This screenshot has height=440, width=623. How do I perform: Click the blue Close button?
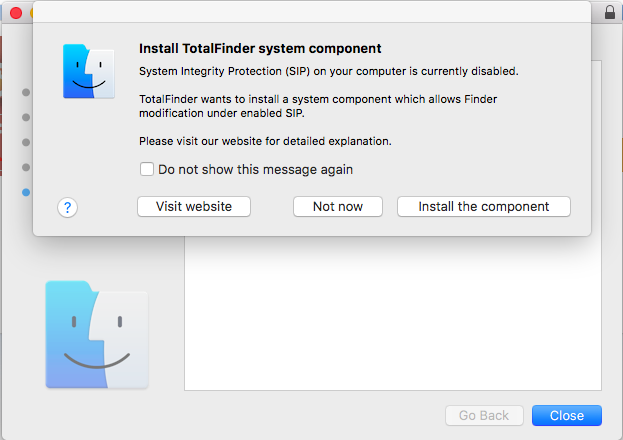(567, 415)
